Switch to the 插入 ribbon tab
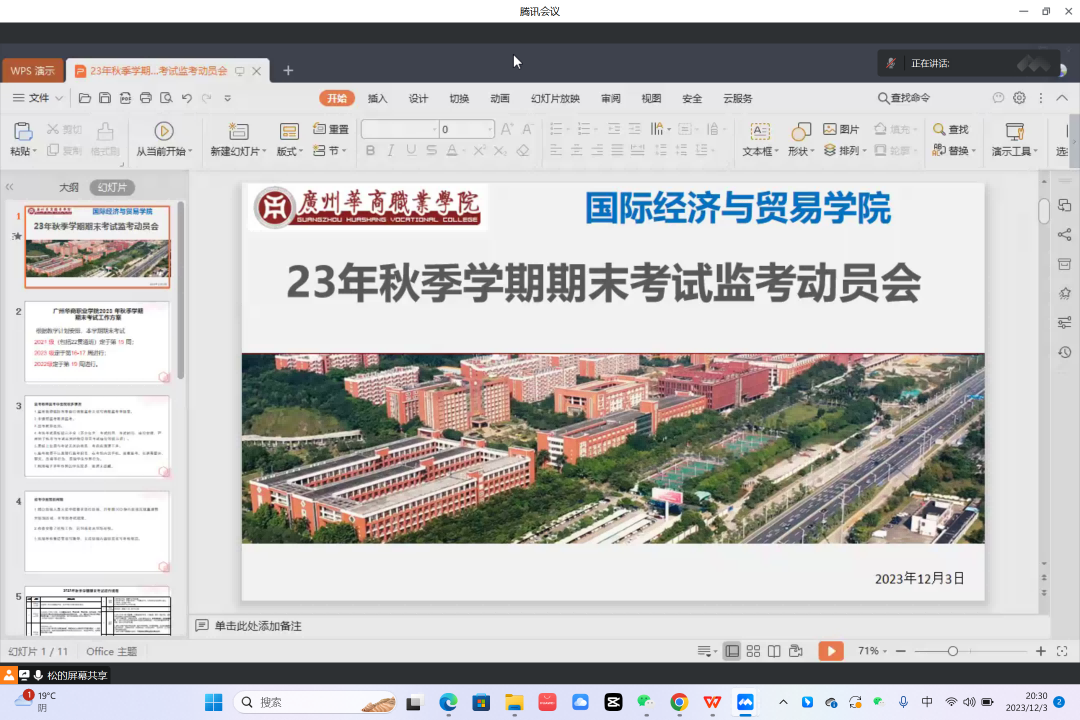This screenshot has height=720, width=1080. pos(377,98)
